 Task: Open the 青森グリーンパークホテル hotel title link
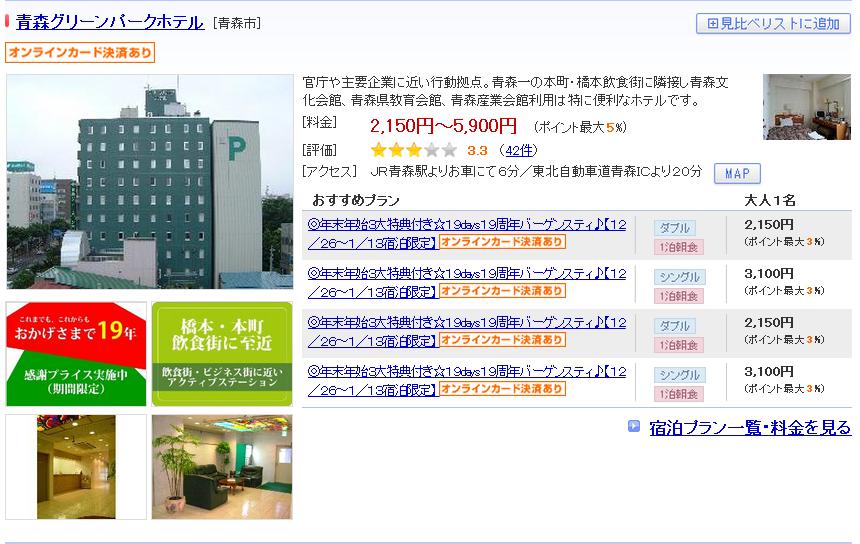(110, 22)
